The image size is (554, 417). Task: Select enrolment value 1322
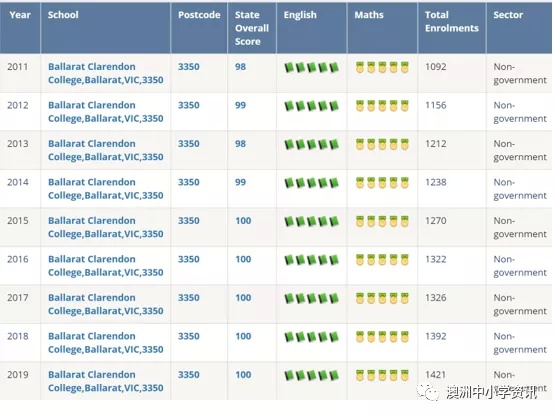click(436, 259)
